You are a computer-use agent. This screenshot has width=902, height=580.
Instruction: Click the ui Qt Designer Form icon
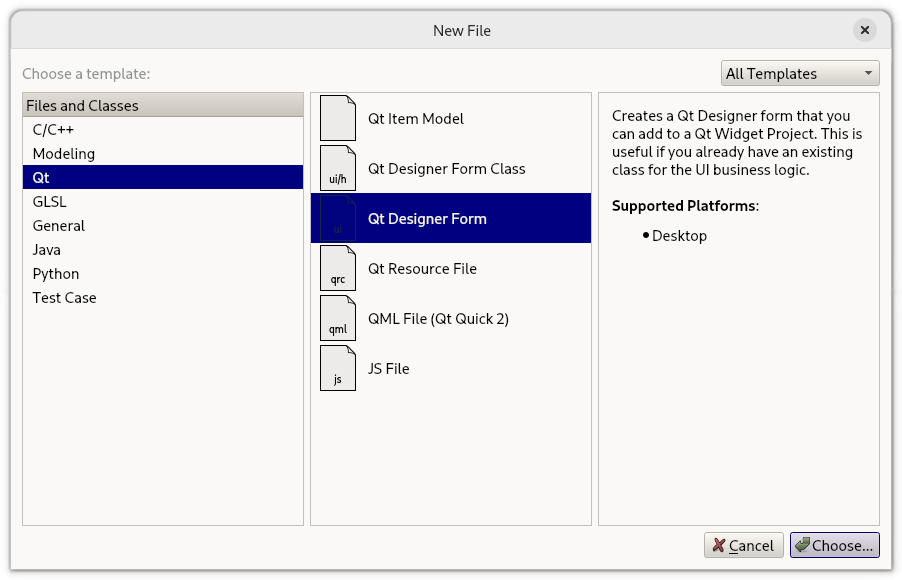(x=338, y=218)
